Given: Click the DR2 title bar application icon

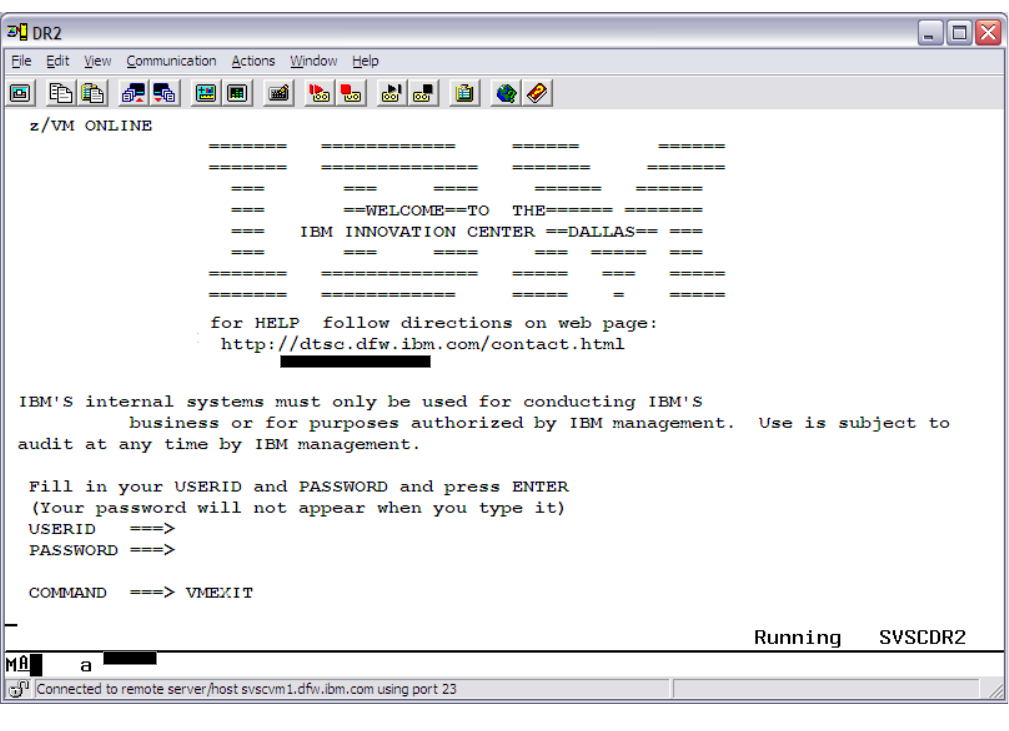Looking at the screenshot, I should pyautogui.click(x=17, y=32).
